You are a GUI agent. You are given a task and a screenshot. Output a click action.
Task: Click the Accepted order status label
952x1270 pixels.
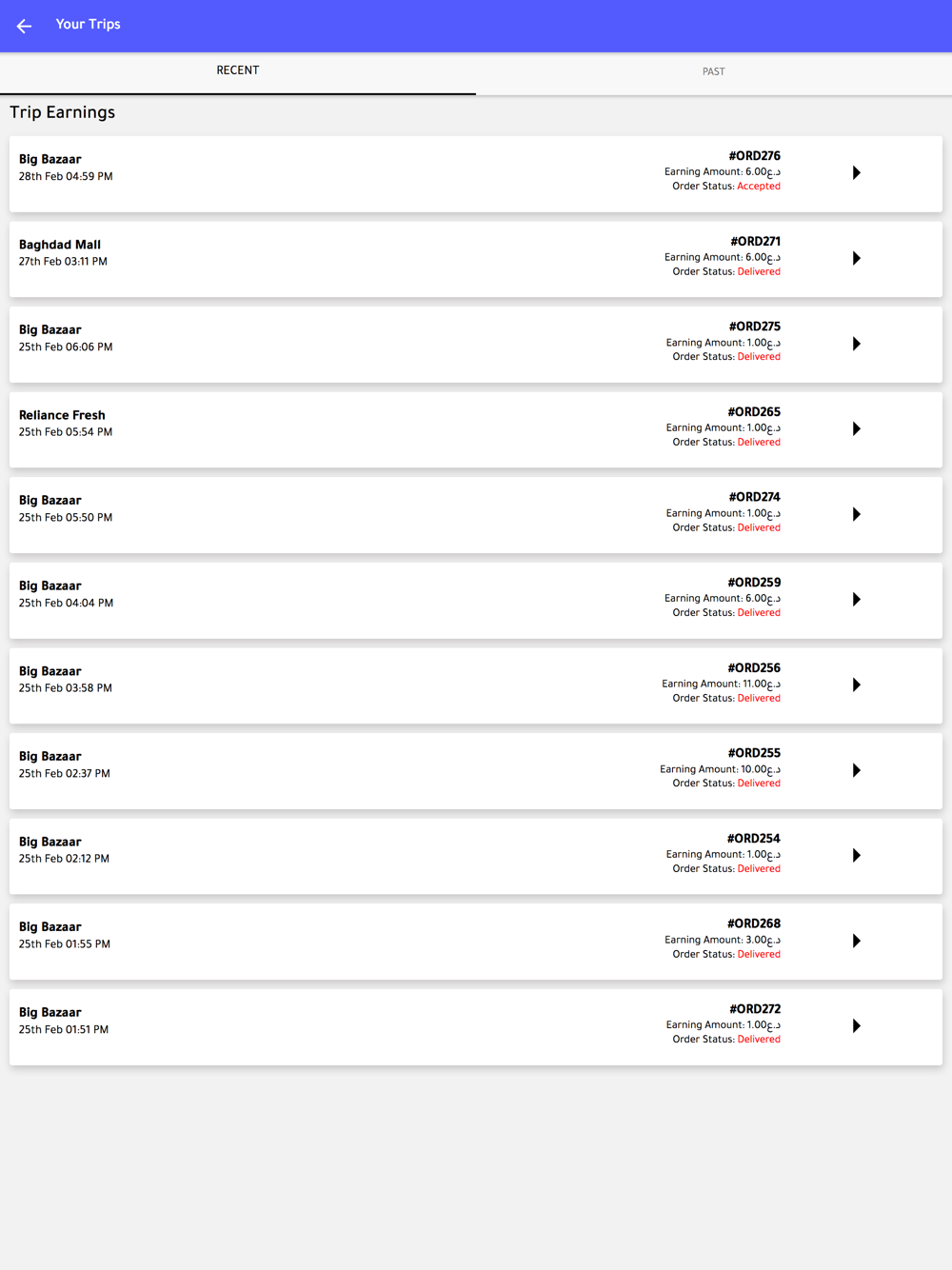[x=759, y=187]
